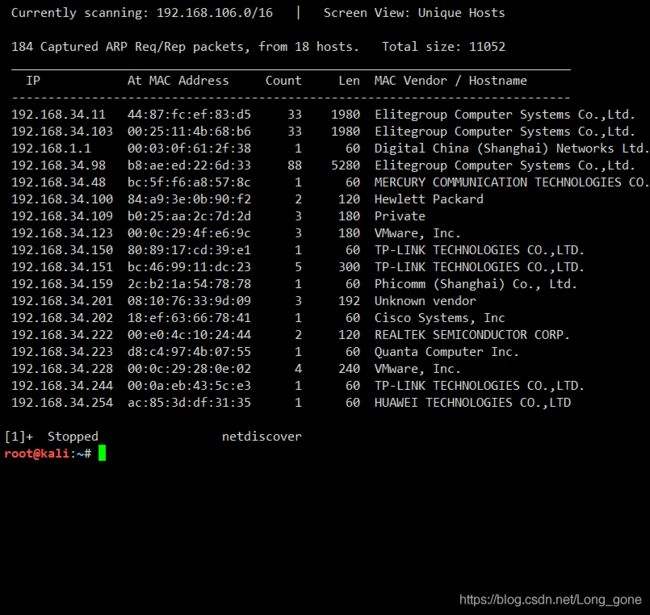The image size is (650, 615).
Task: Click vendor HUAWEI TECHNOLOGIES CO.,LTD
Action: coord(473,403)
